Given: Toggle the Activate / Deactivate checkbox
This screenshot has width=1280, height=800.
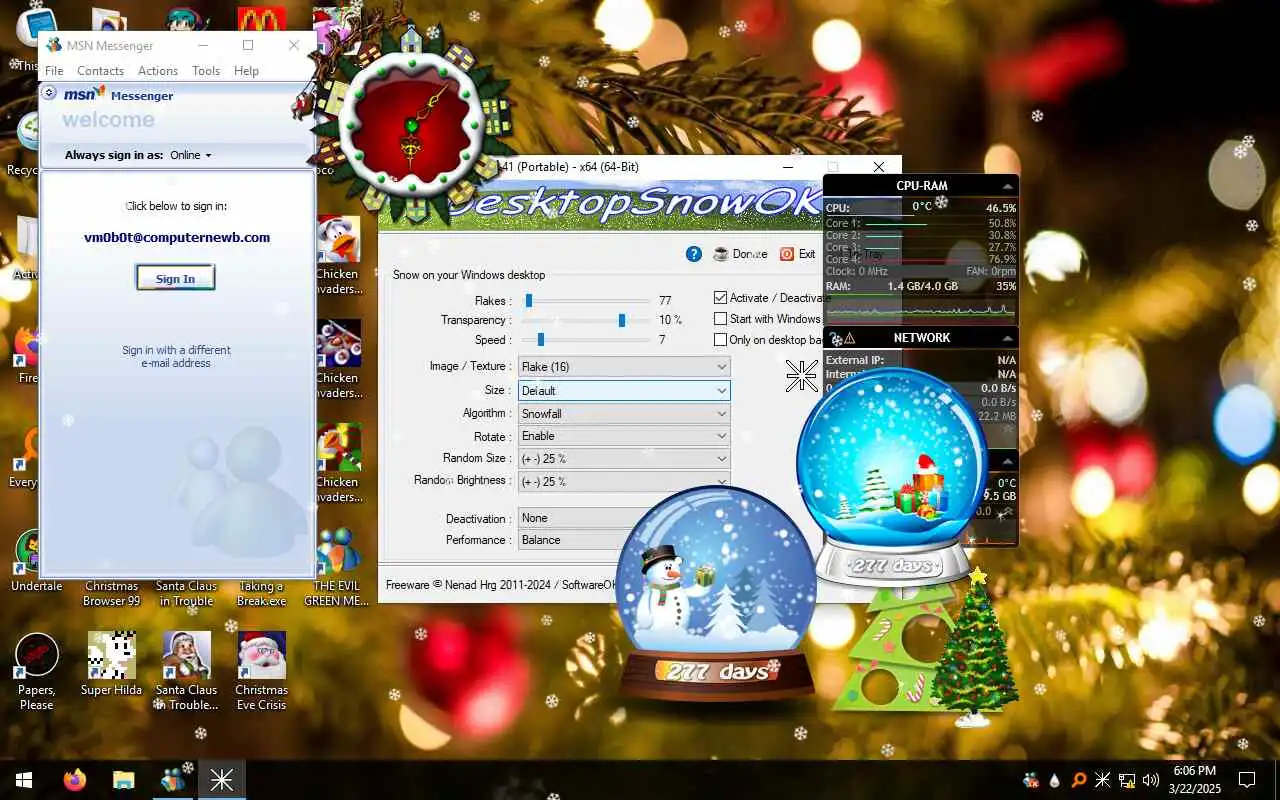Looking at the screenshot, I should point(720,298).
